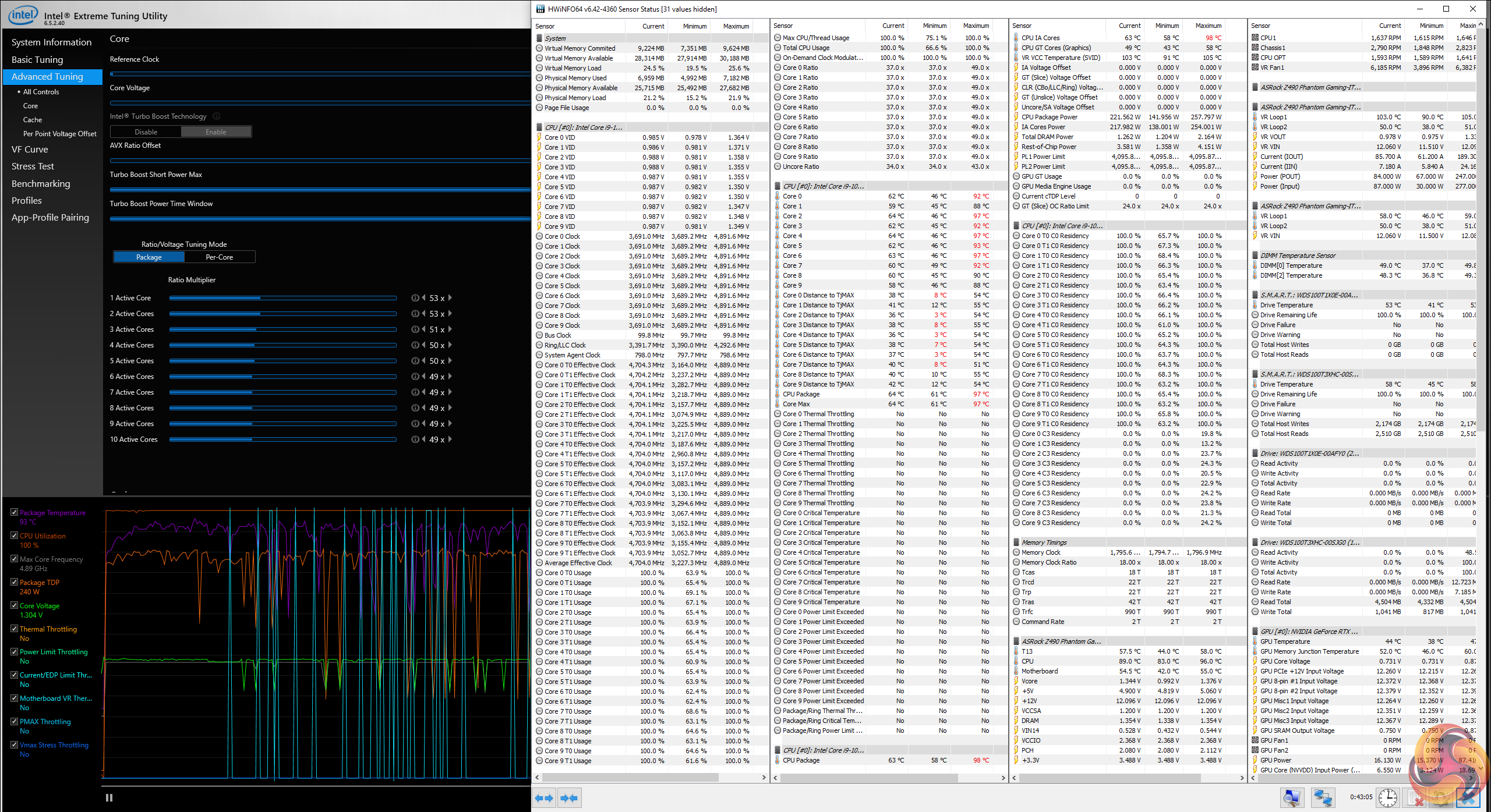Click the Disable Turbo Boost button

[146, 132]
